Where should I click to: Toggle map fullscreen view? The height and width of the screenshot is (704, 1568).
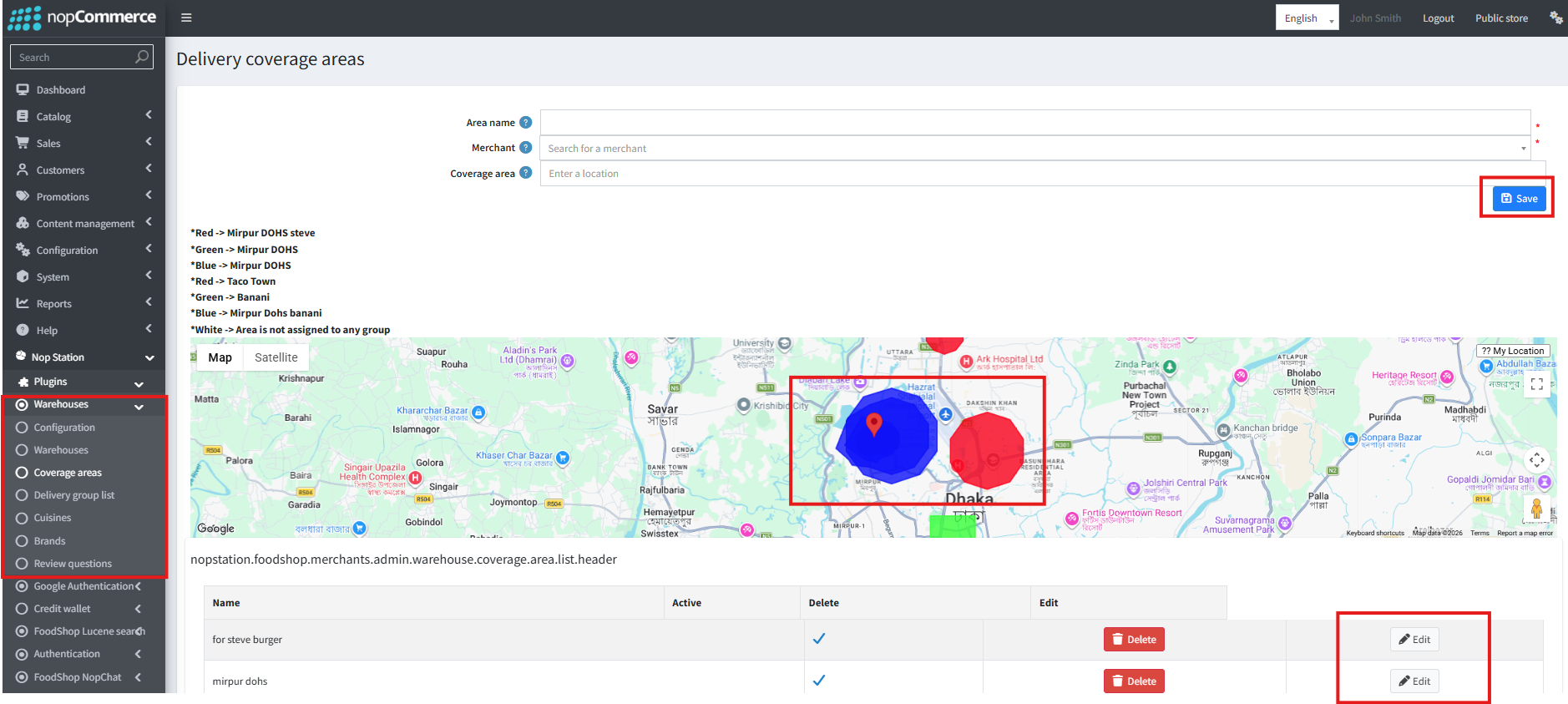(x=1536, y=384)
